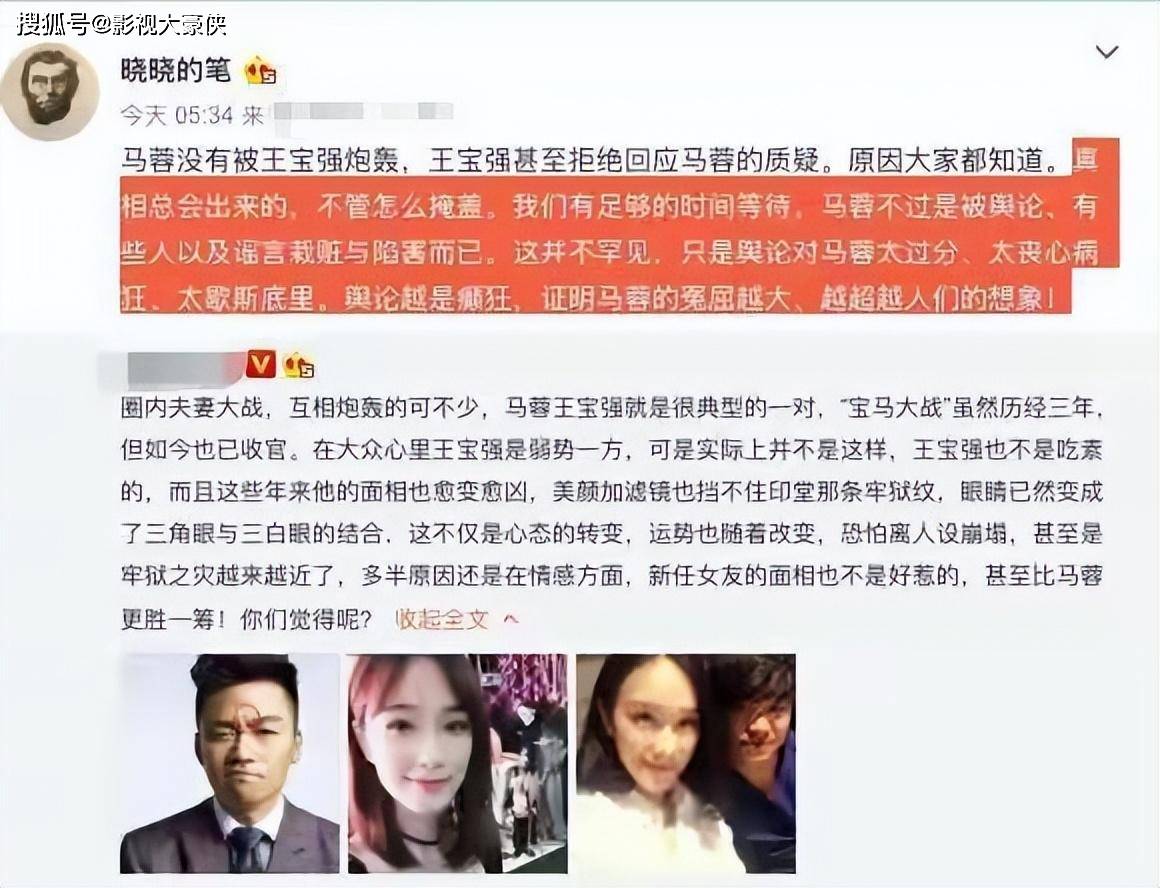Open the thumbnail of woman with pink hair

(x=457, y=763)
